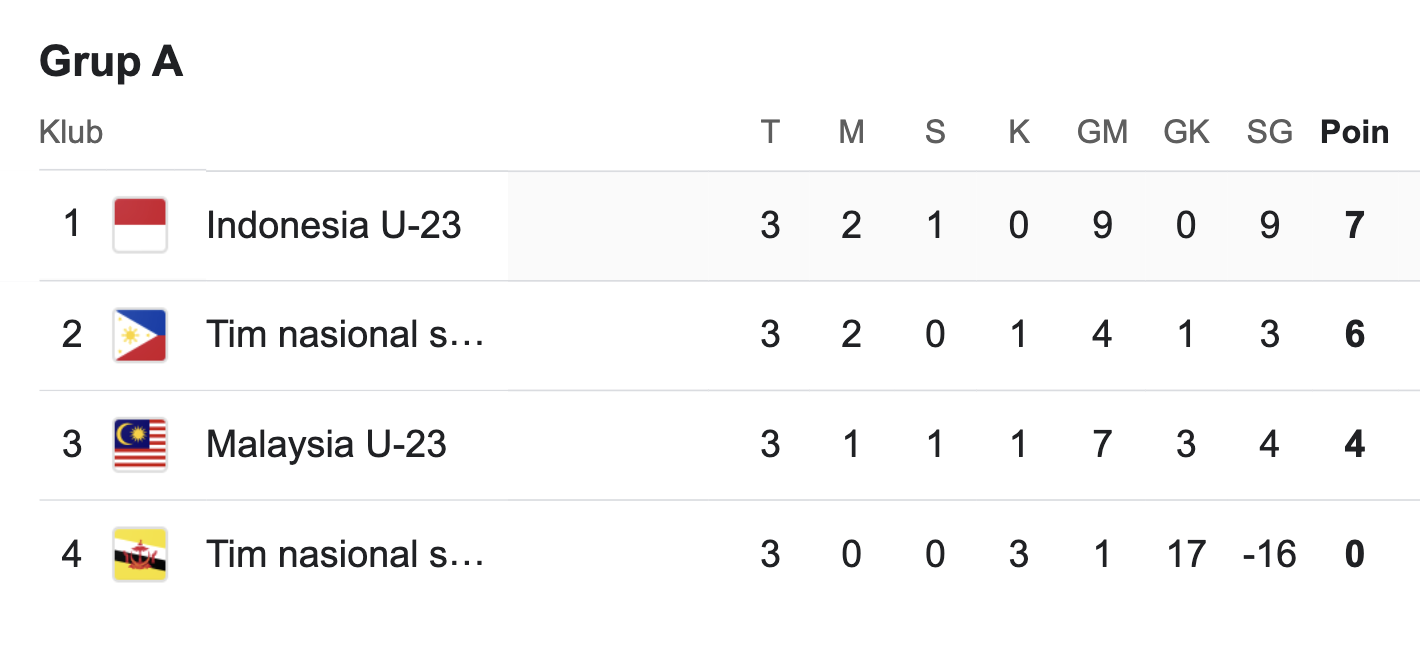Click the Grup A heading
The image size is (1420, 668).
pyautogui.click(x=111, y=63)
